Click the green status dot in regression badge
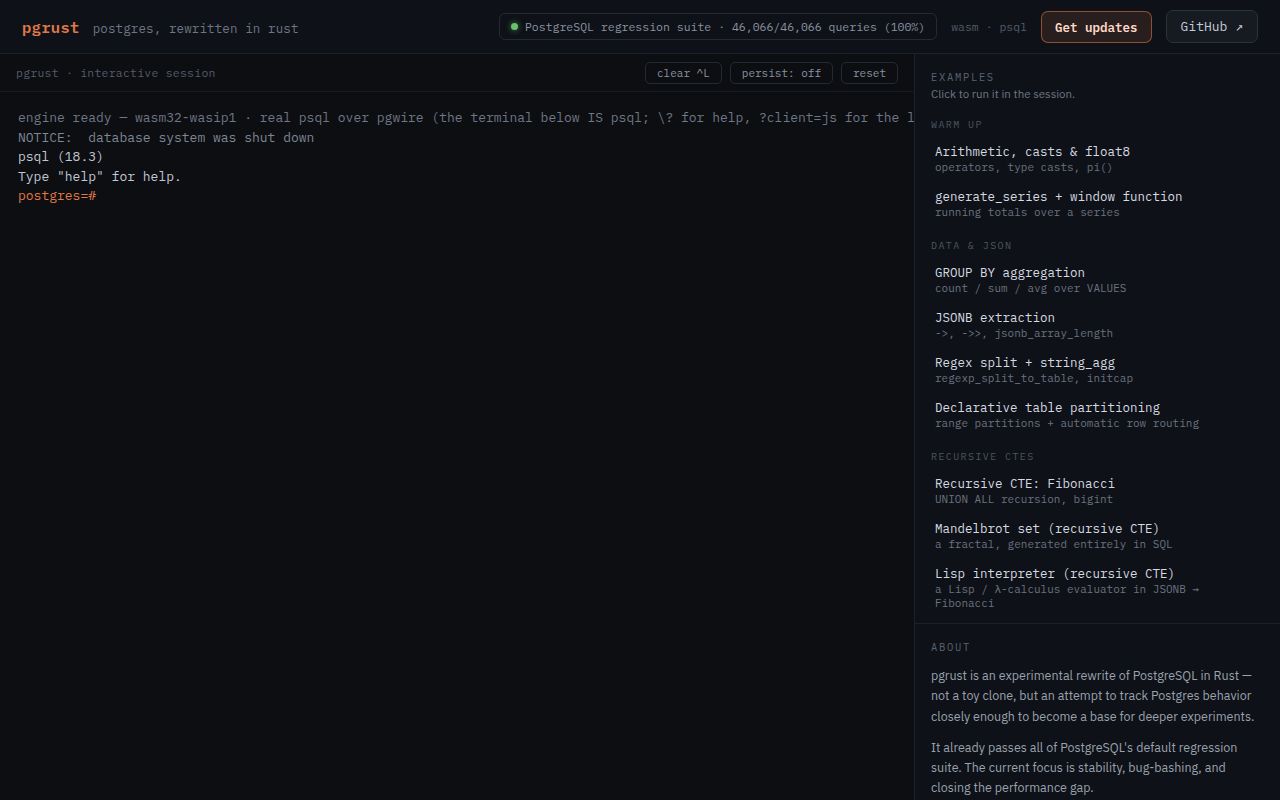 [x=515, y=27]
